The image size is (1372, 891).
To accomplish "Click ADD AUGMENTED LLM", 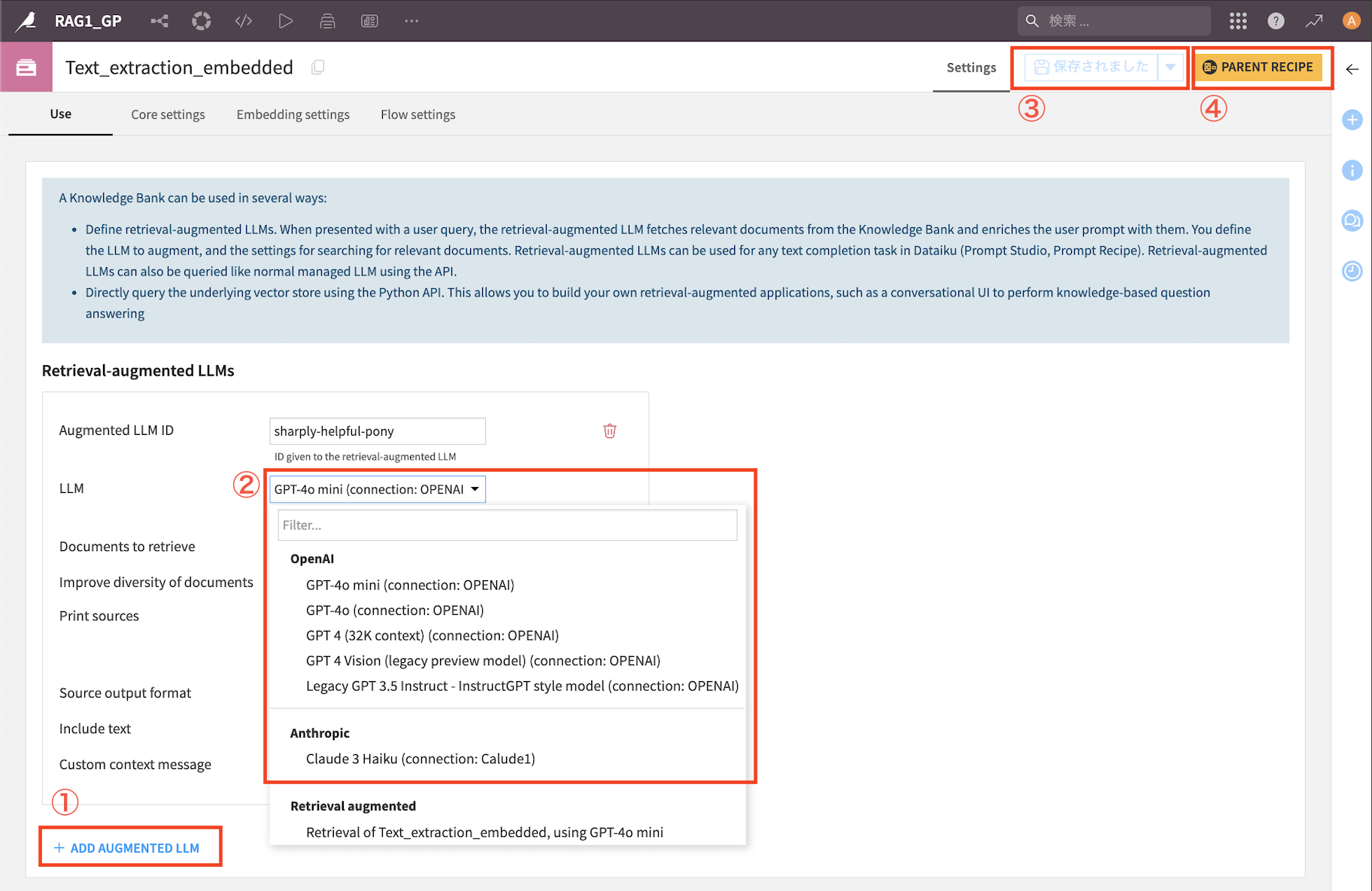I will coord(126,848).
